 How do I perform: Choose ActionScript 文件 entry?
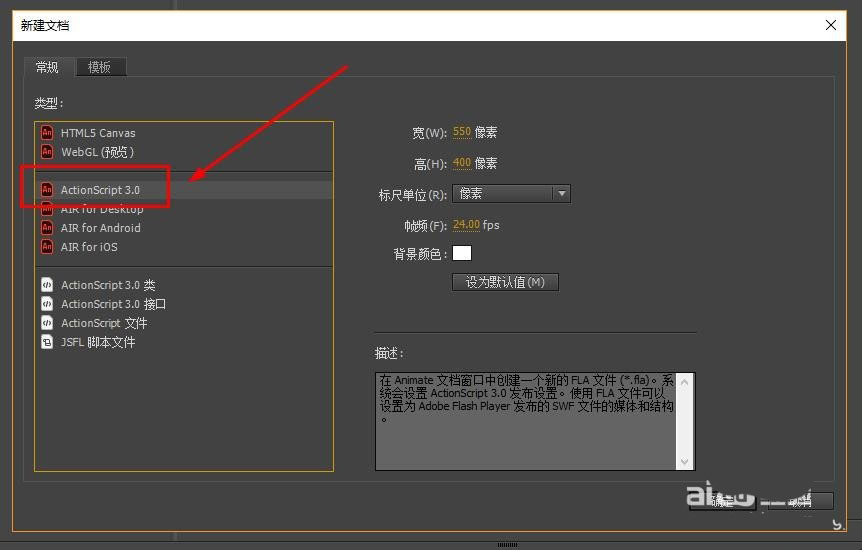pos(184,323)
